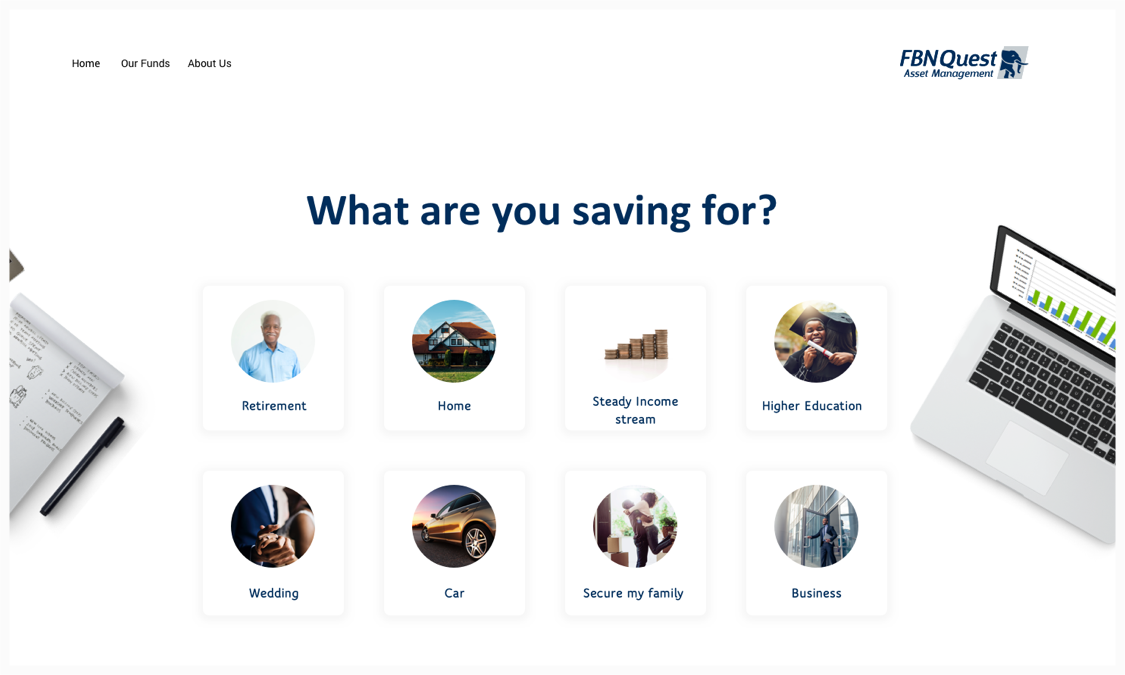This screenshot has width=1125, height=675.
Task: Choose the coin stacks income icon
Action: 635,346
